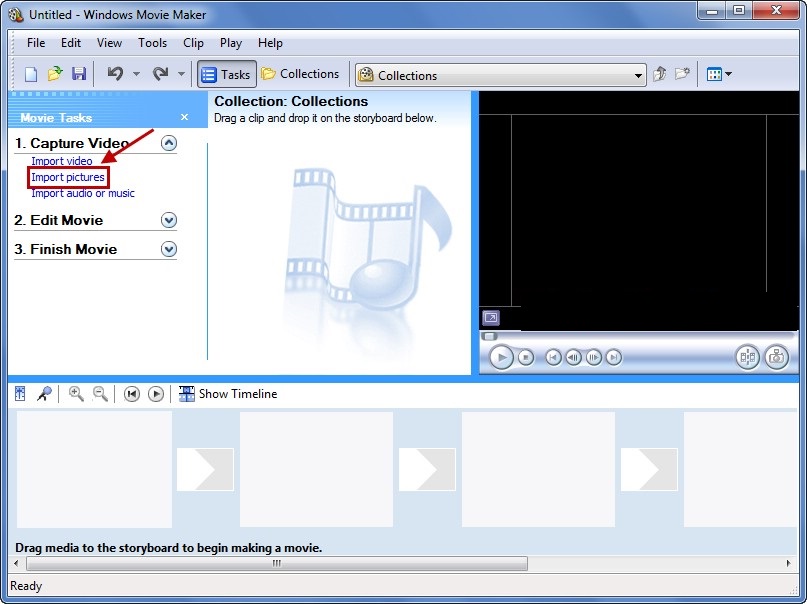Expand the Edit Movie section
Viewport: 807px width, 604px height.
(169, 220)
